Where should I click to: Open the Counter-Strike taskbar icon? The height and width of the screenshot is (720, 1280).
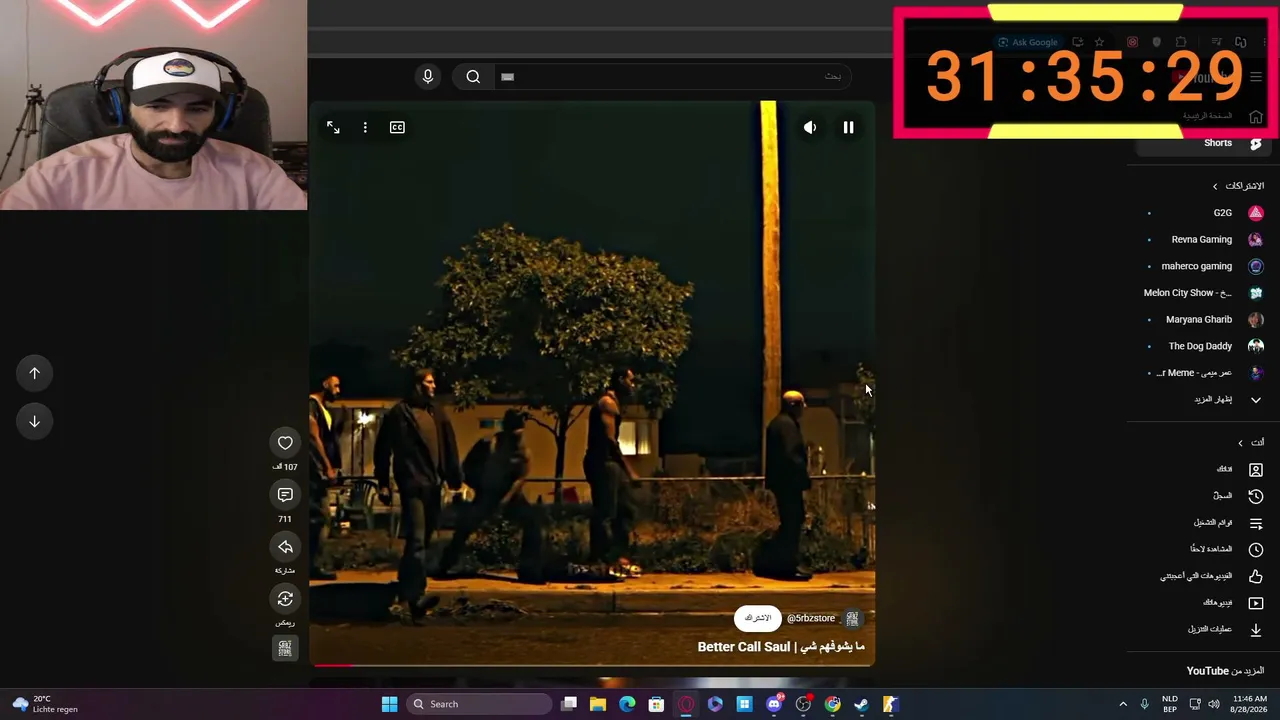pos(890,704)
